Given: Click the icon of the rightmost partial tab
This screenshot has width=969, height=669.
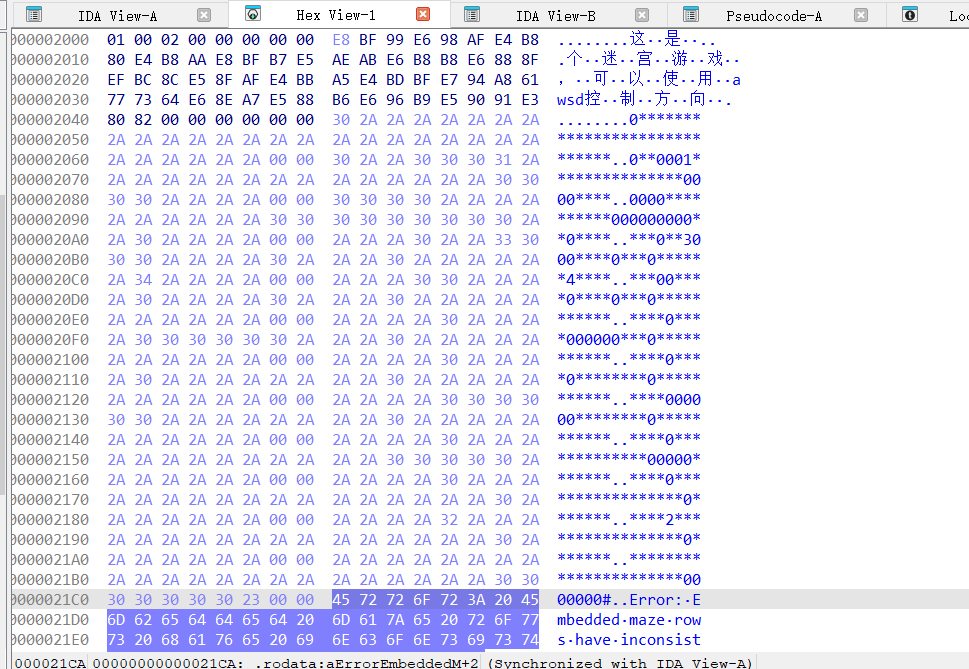Looking at the screenshot, I should click(x=910, y=15).
